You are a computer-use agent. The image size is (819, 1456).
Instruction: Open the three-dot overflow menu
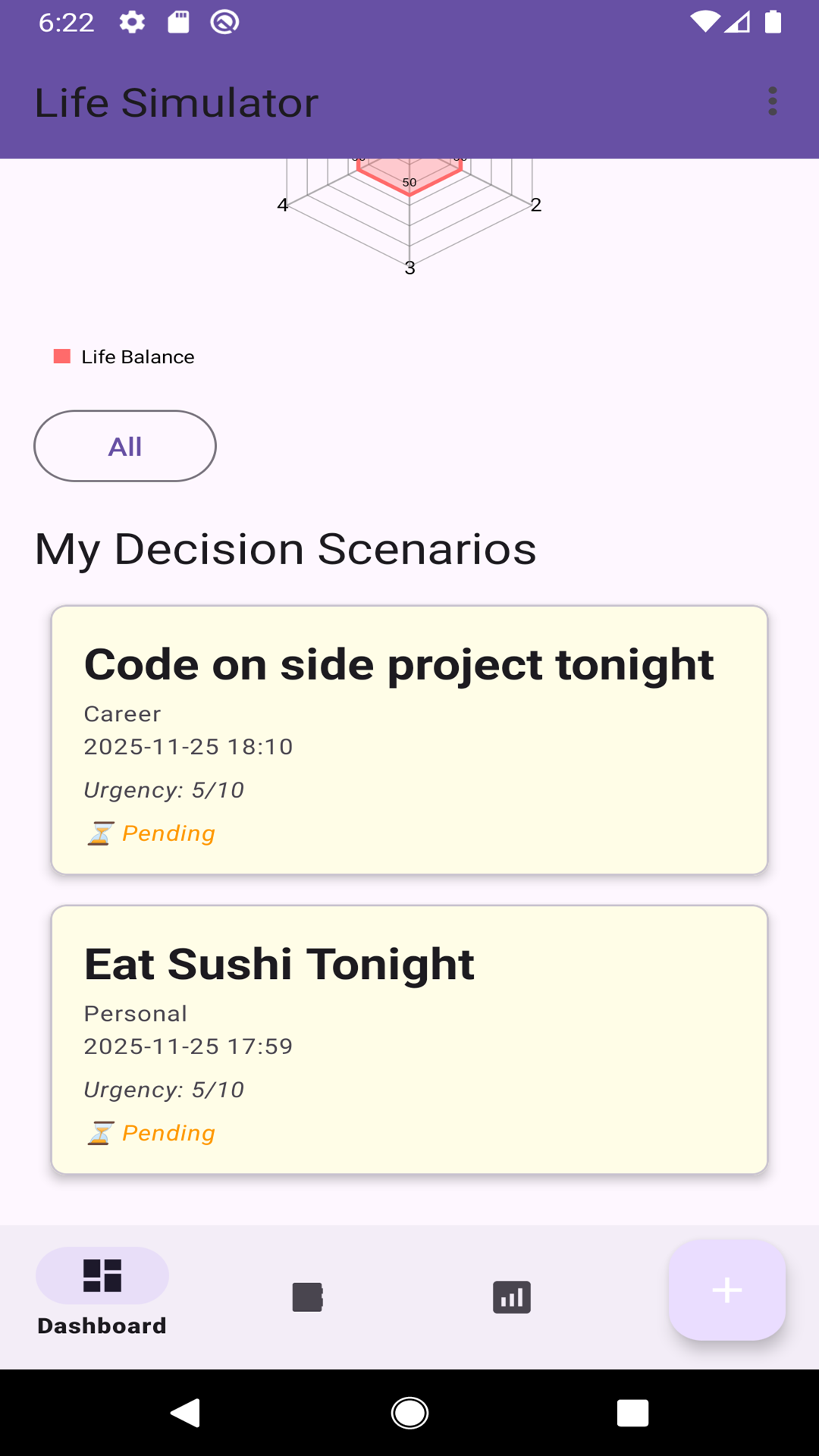[772, 101]
